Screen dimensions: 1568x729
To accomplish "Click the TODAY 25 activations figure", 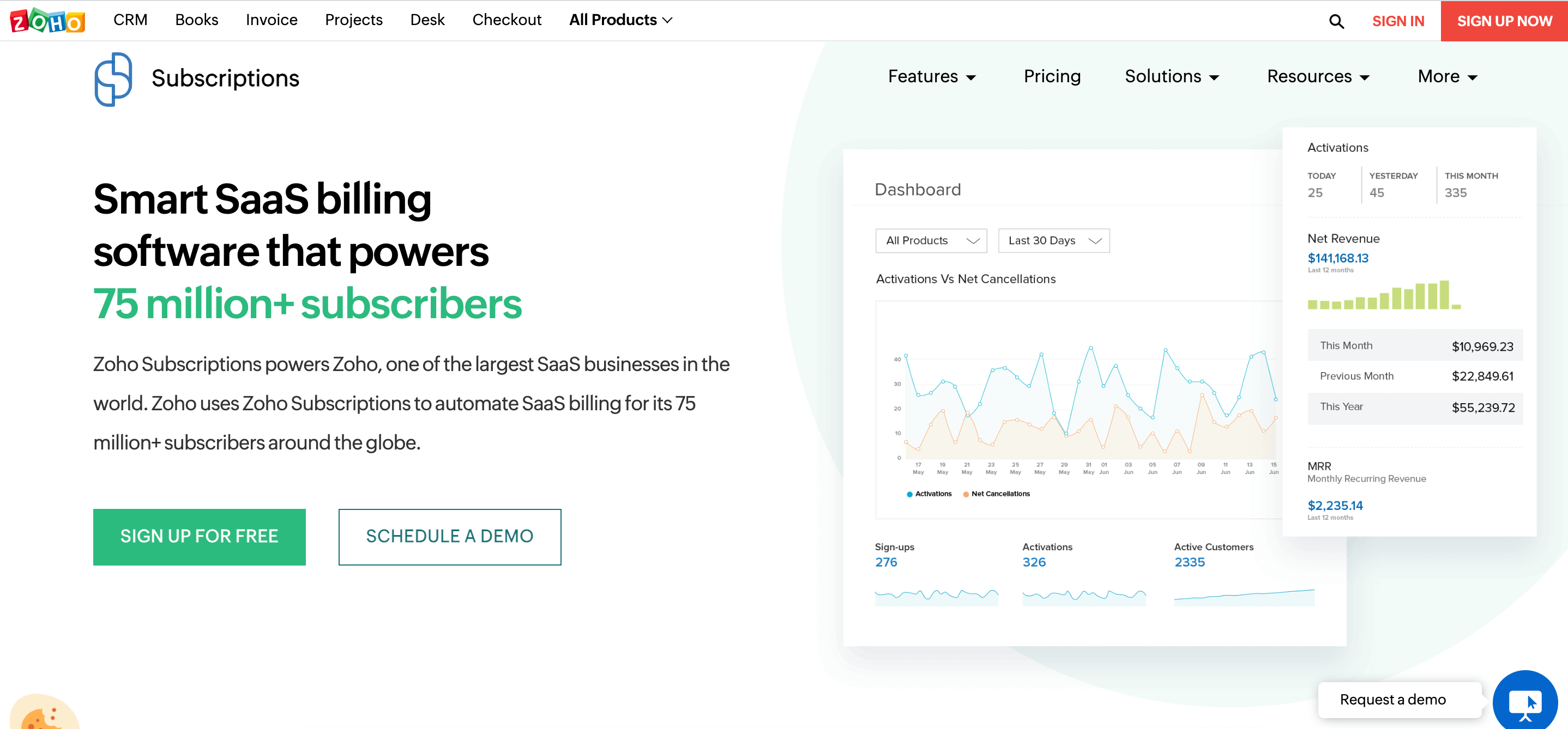I will (x=1315, y=193).
